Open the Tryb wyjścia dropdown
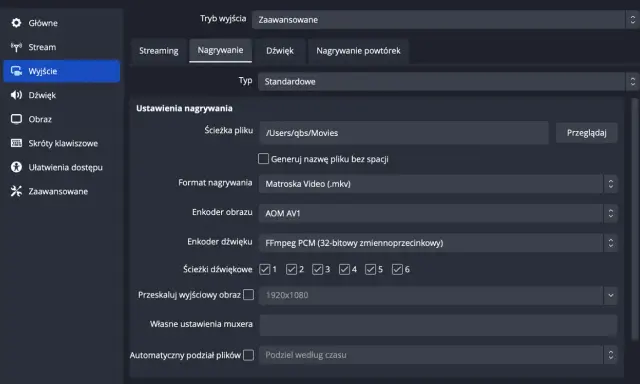The width and height of the screenshot is (640, 384). pos(445,20)
